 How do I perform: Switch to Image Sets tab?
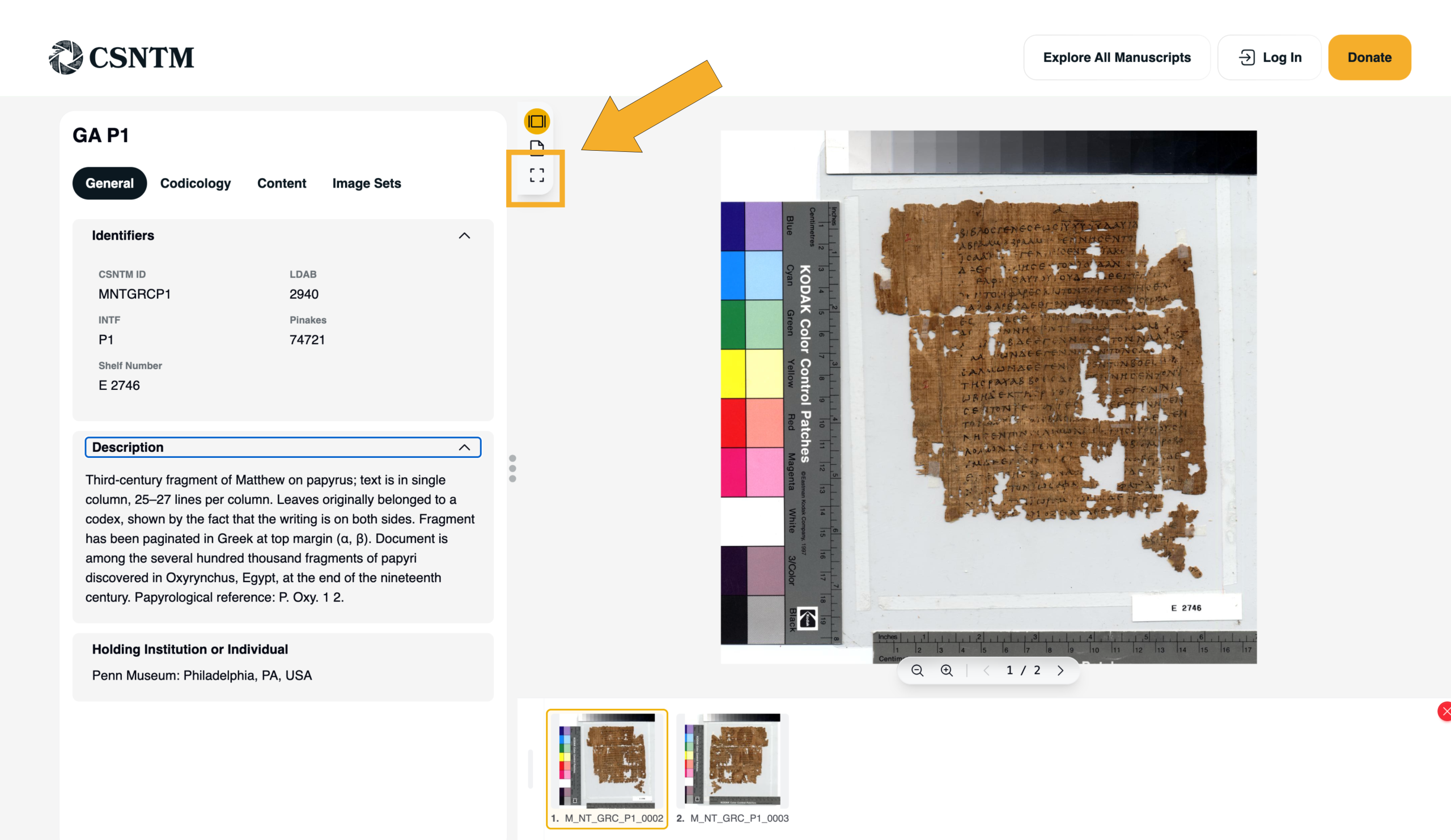click(366, 183)
